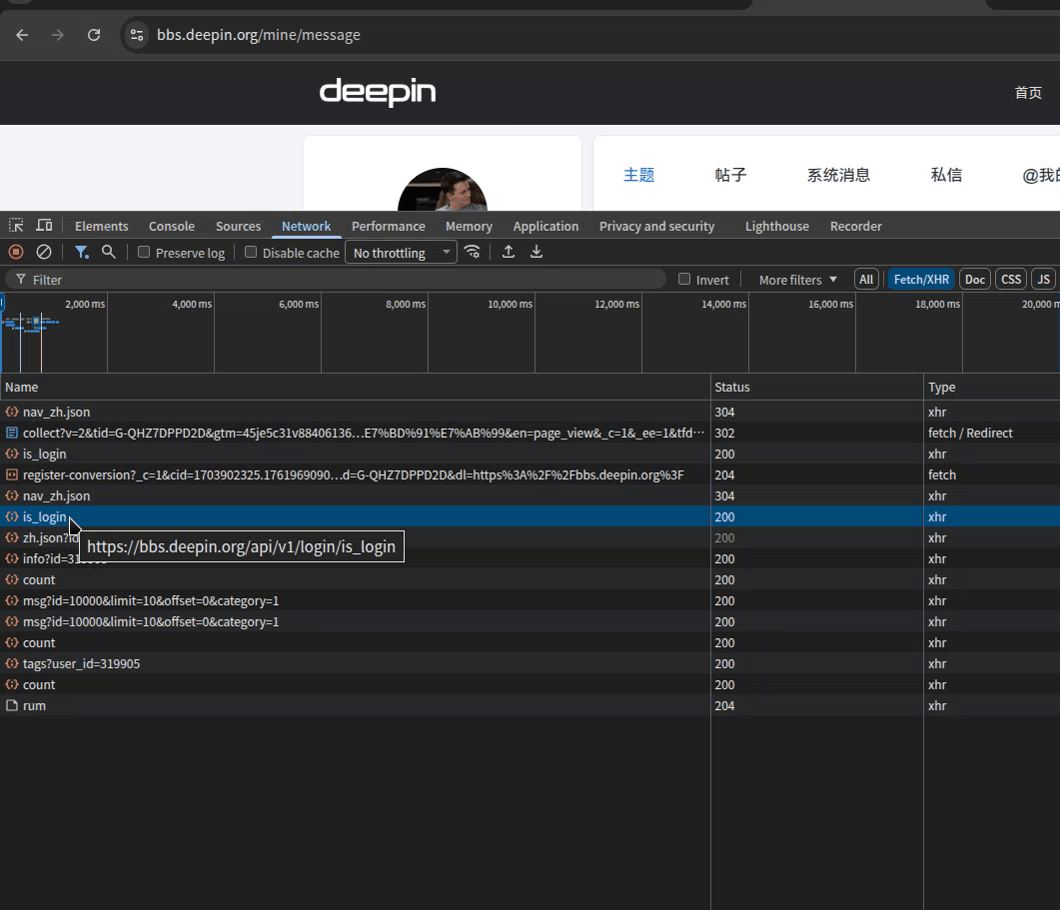The image size is (1060, 910).
Task: Tick the Invert filter checkbox
Action: tap(684, 279)
